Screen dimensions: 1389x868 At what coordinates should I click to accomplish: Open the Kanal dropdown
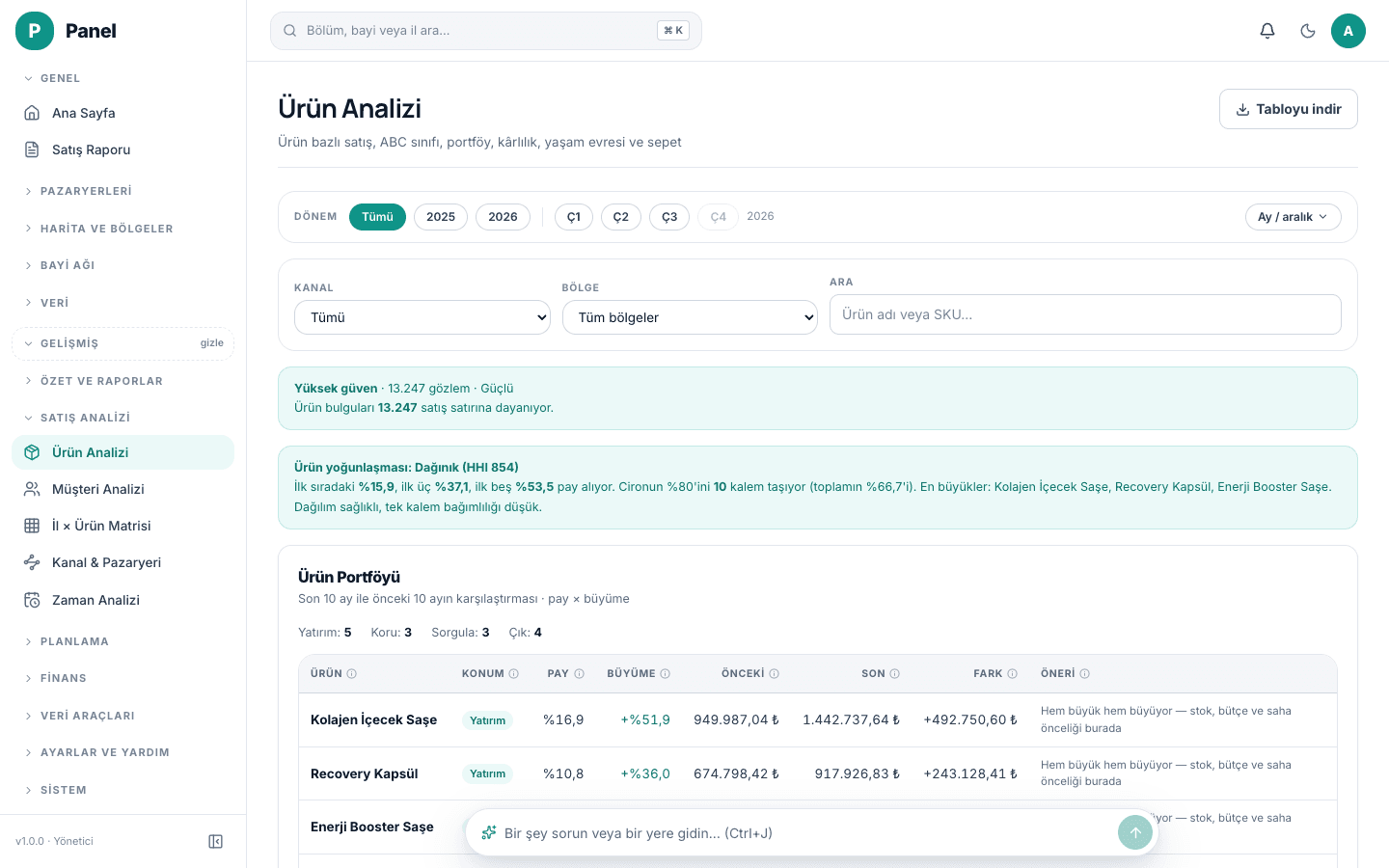point(422,317)
